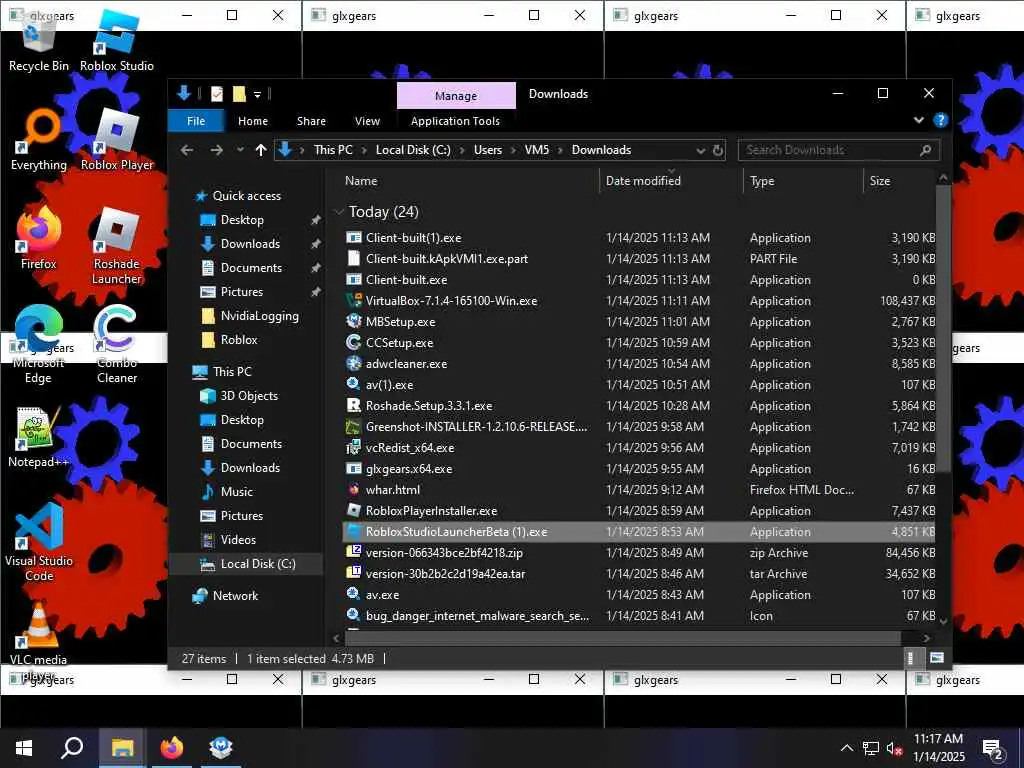
Task: Click Properties icon in quick access toolbar
Action: click(217, 94)
